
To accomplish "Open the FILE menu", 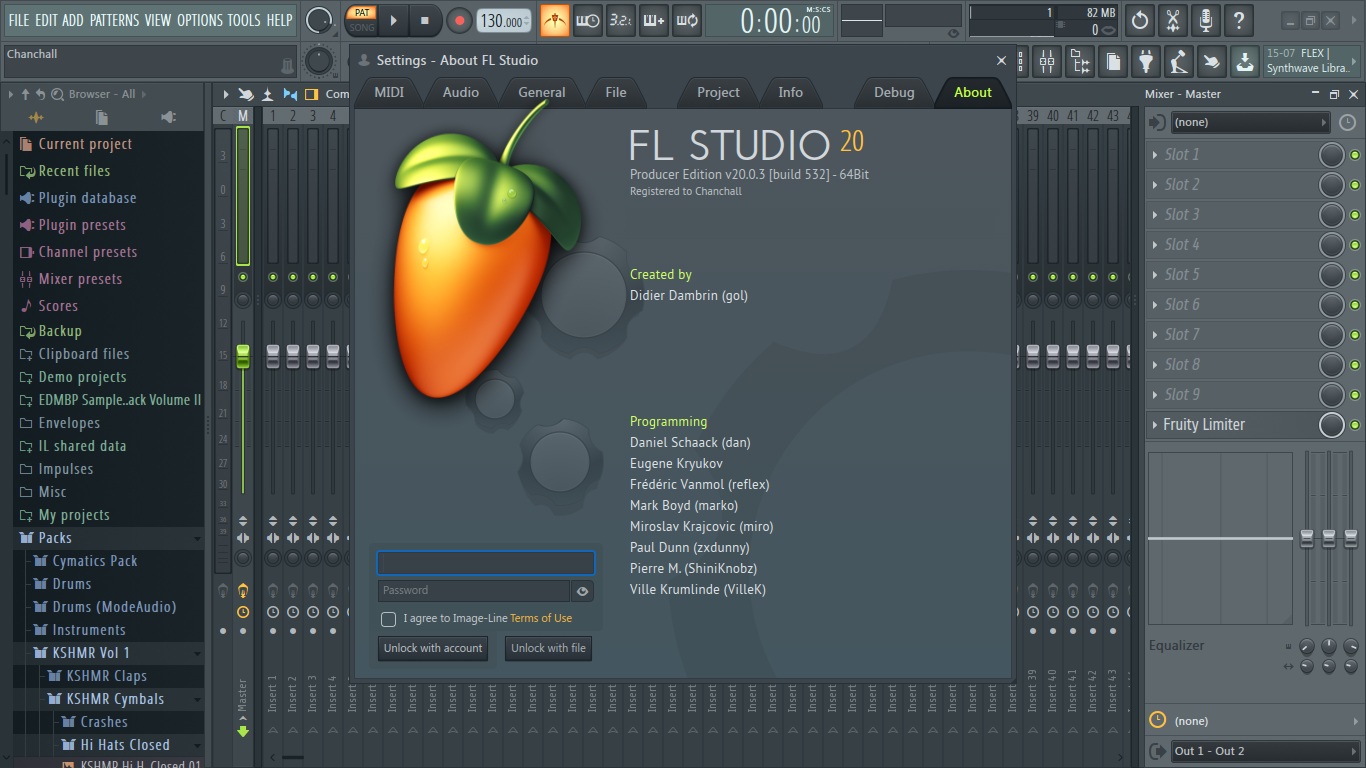I will tap(19, 20).
